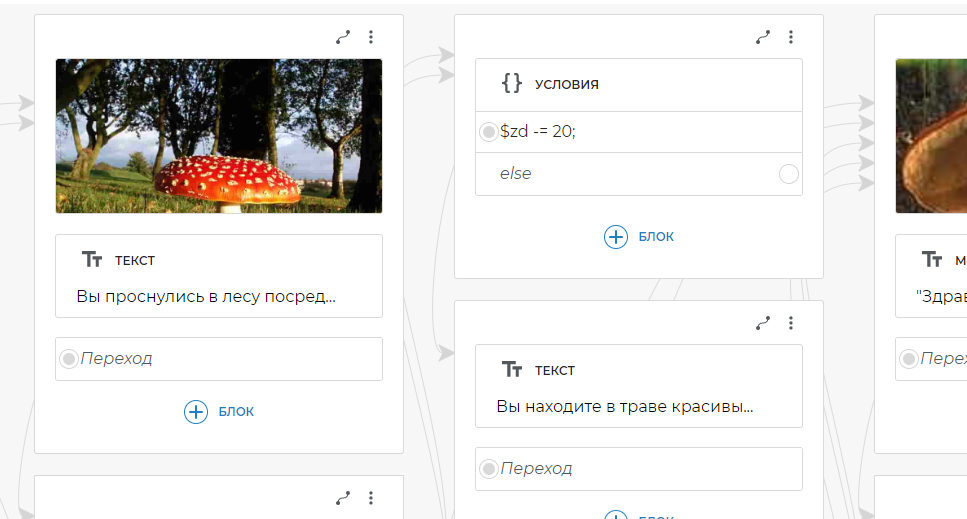Click the Tt icon on the right-edge card
The width and height of the screenshot is (967, 519).
tap(932, 260)
